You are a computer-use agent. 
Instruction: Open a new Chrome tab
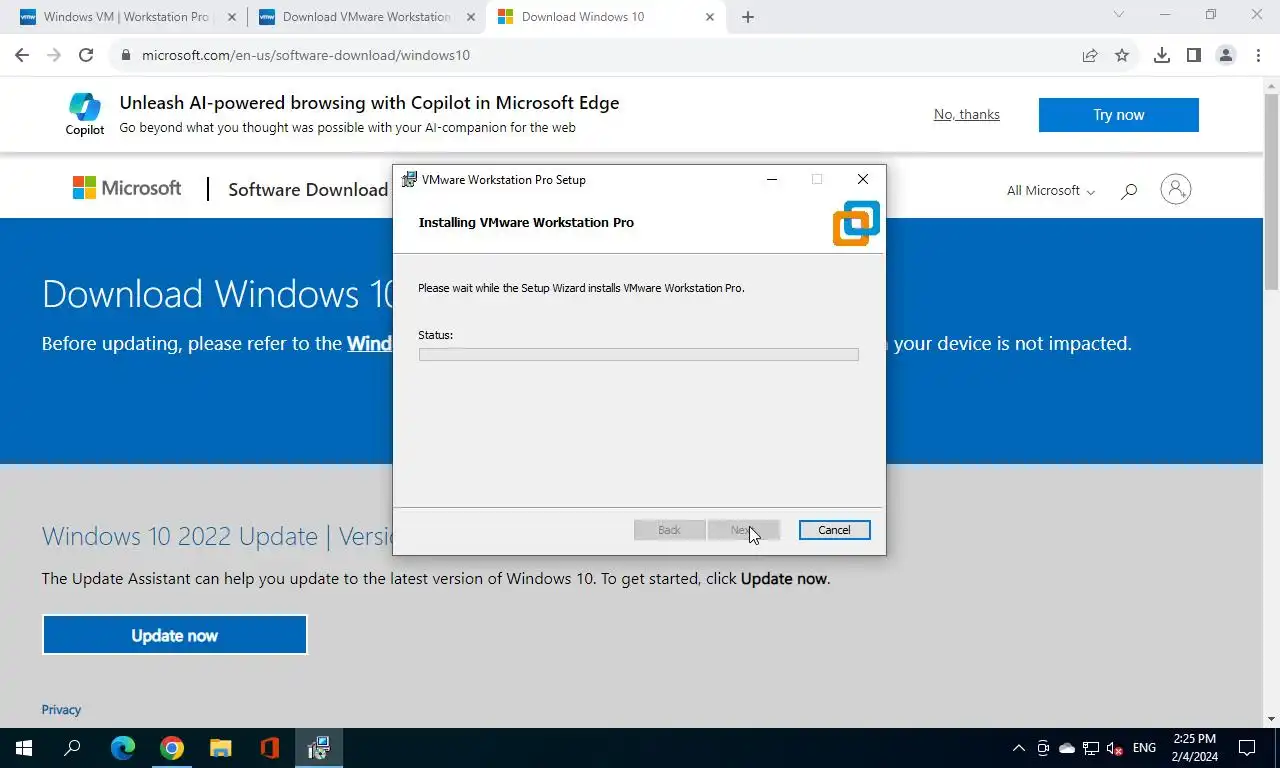pyautogui.click(x=748, y=17)
